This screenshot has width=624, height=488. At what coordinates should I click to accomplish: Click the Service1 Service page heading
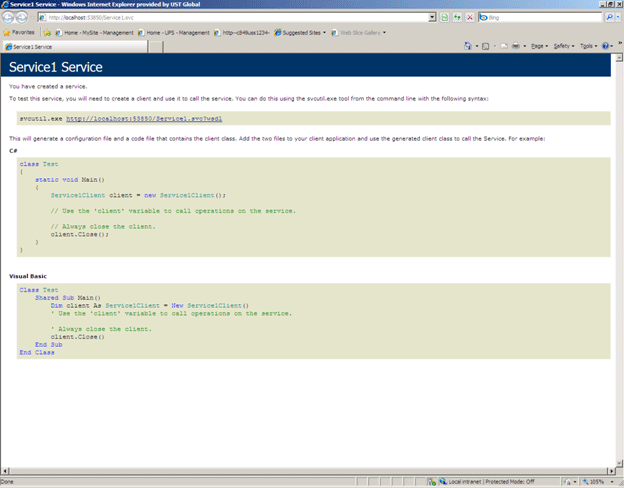(56, 67)
